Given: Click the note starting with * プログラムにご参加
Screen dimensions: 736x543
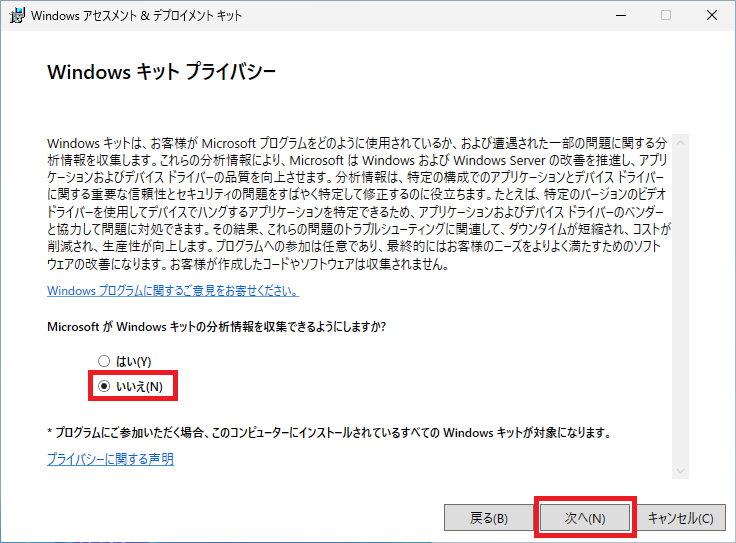Looking at the screenshot, I should click(329, 432).
